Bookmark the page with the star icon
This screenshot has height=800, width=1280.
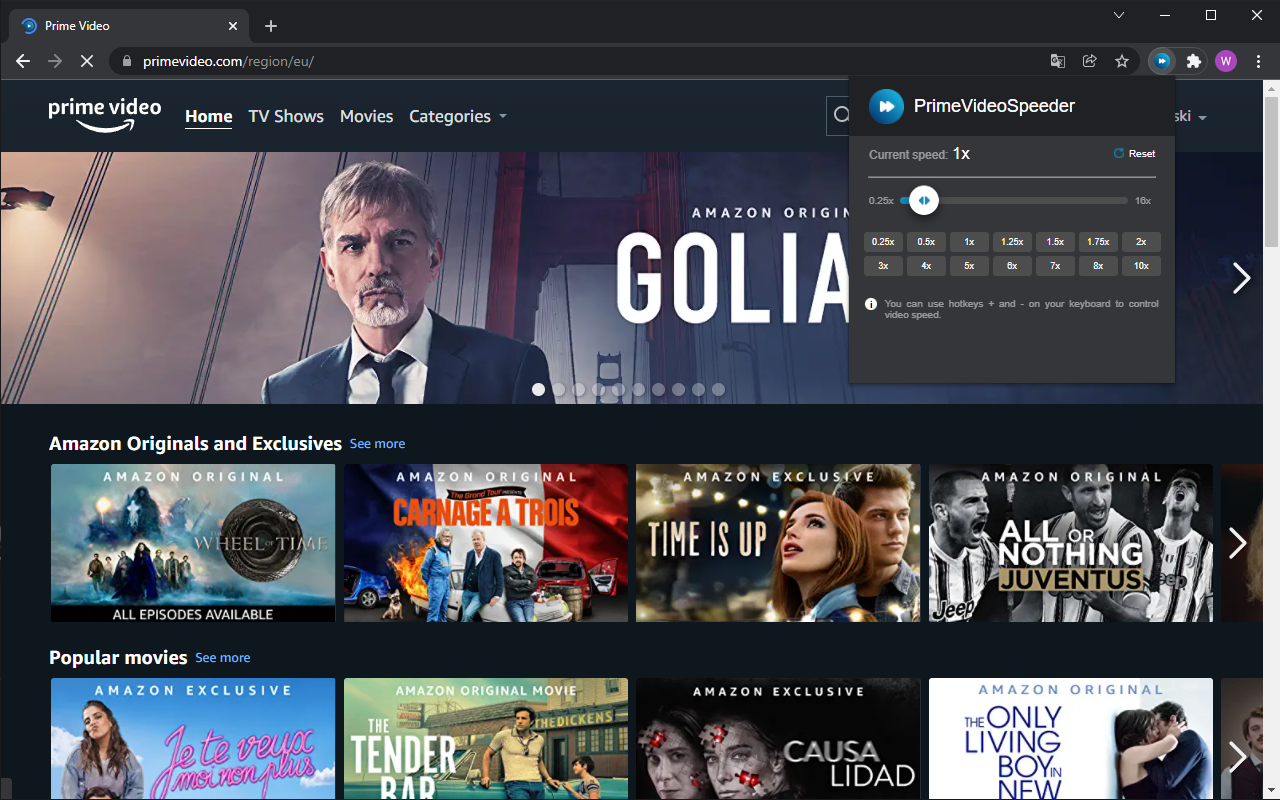pyautogui.click(x=1121, y=61)
